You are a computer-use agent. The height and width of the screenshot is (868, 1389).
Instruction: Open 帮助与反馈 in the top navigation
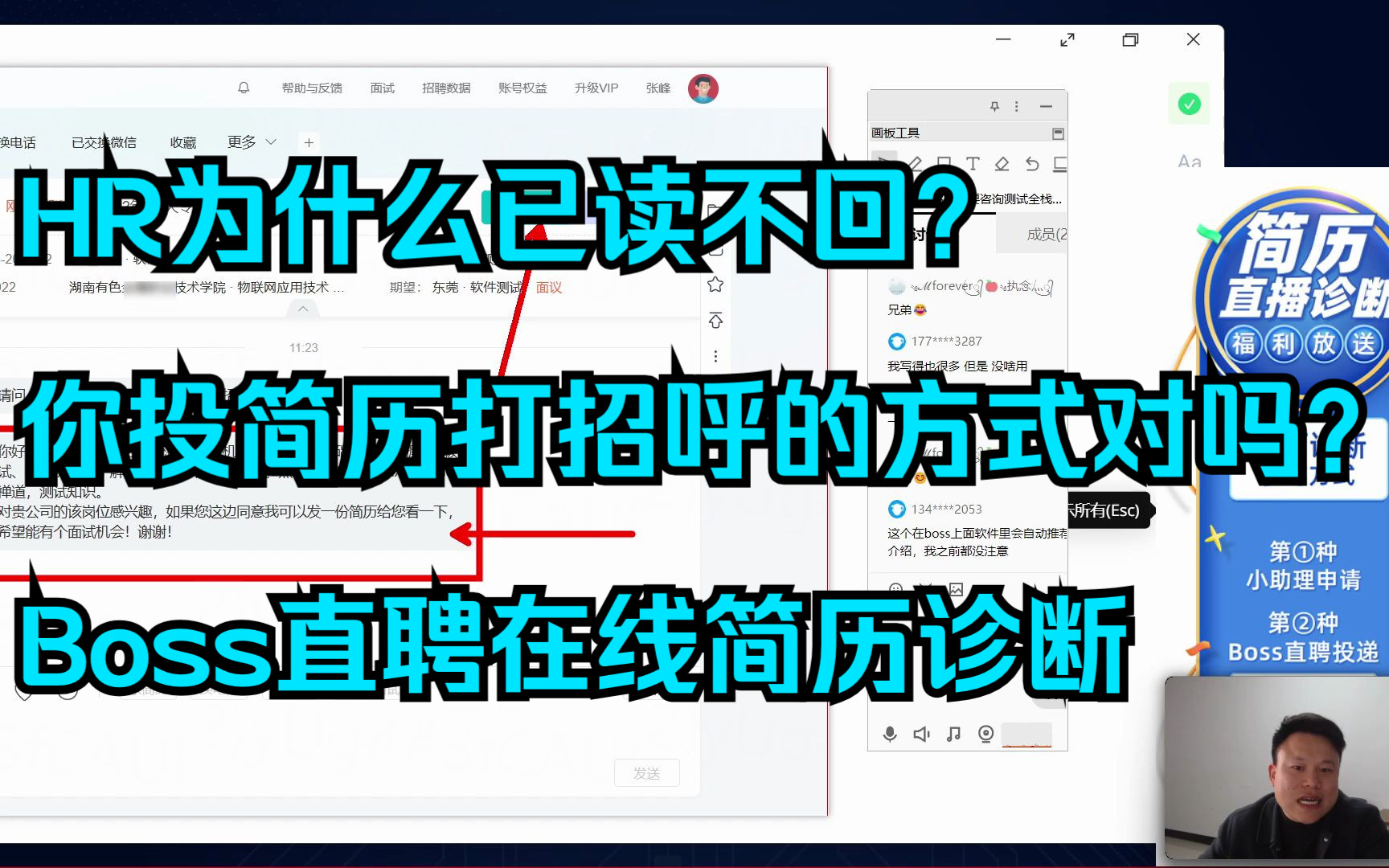(x=312, y=88)
